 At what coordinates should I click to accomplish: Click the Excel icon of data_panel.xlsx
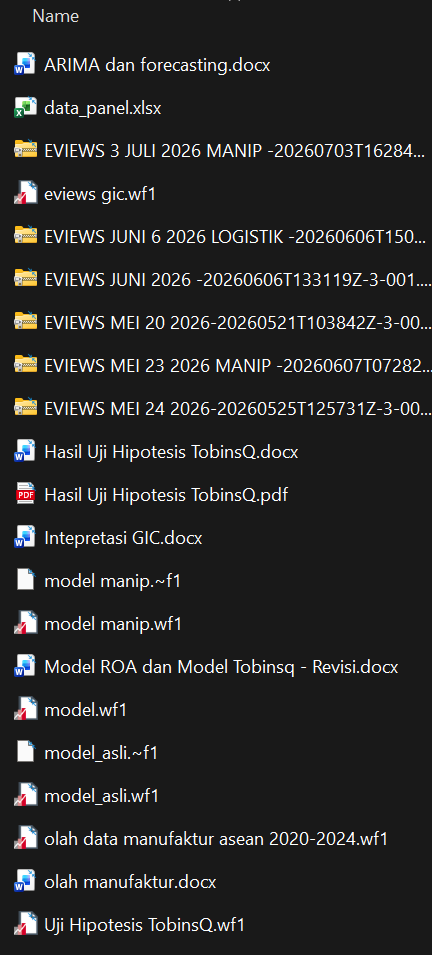coord(25,108)
